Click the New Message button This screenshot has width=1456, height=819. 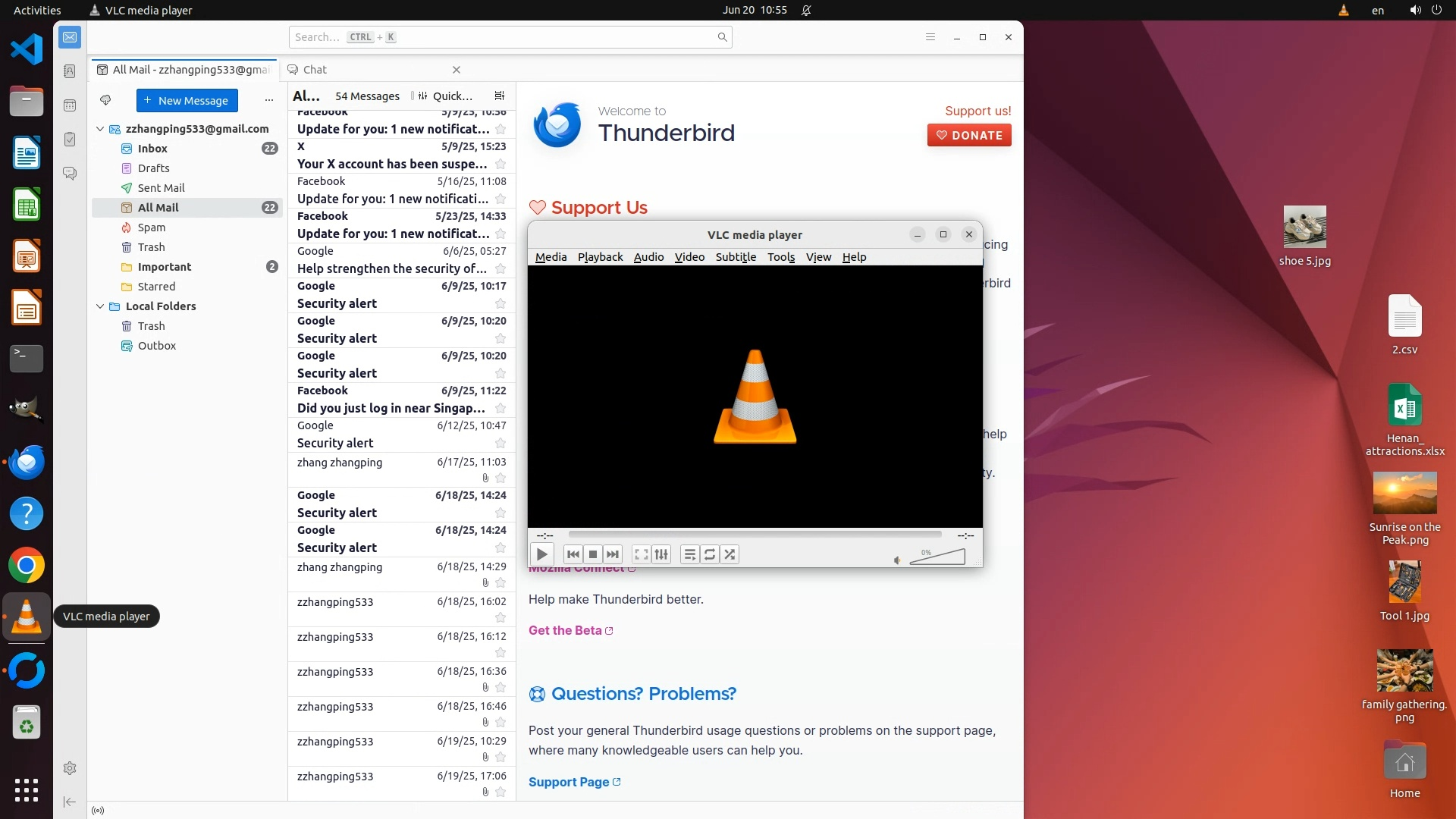pyautogui.click(x=187, y=100)
